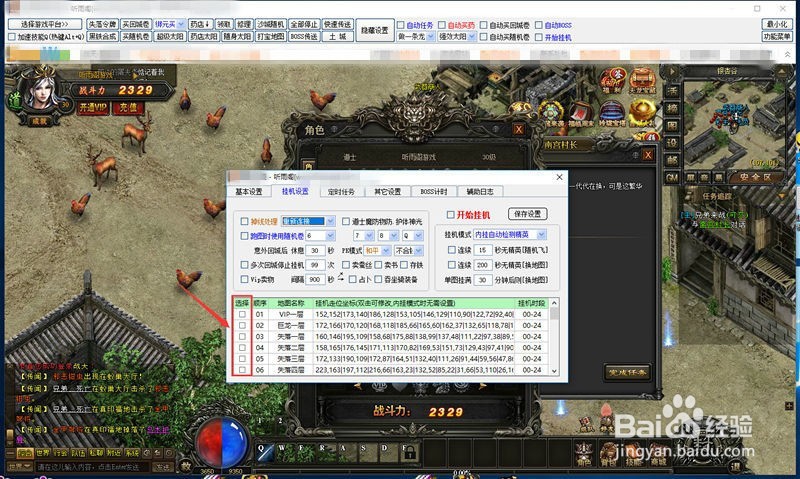Image resolution: width=800 pixels, height=479 pixels.
Task: Click the 邮 mail side button
Action: coord(672,160)
